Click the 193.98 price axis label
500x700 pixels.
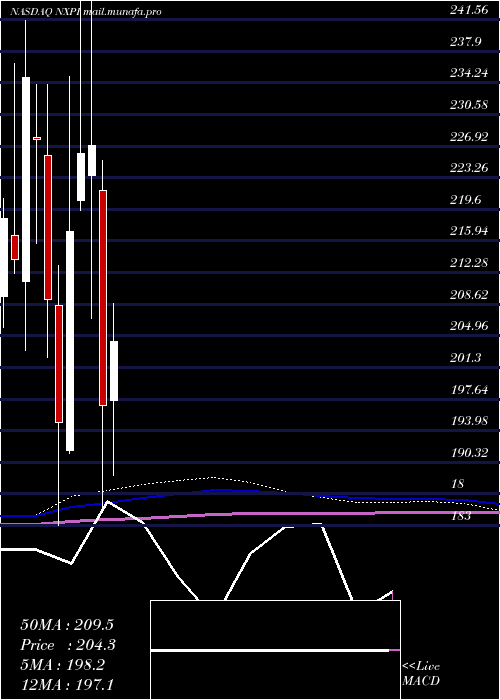click(x=469, y=421)
